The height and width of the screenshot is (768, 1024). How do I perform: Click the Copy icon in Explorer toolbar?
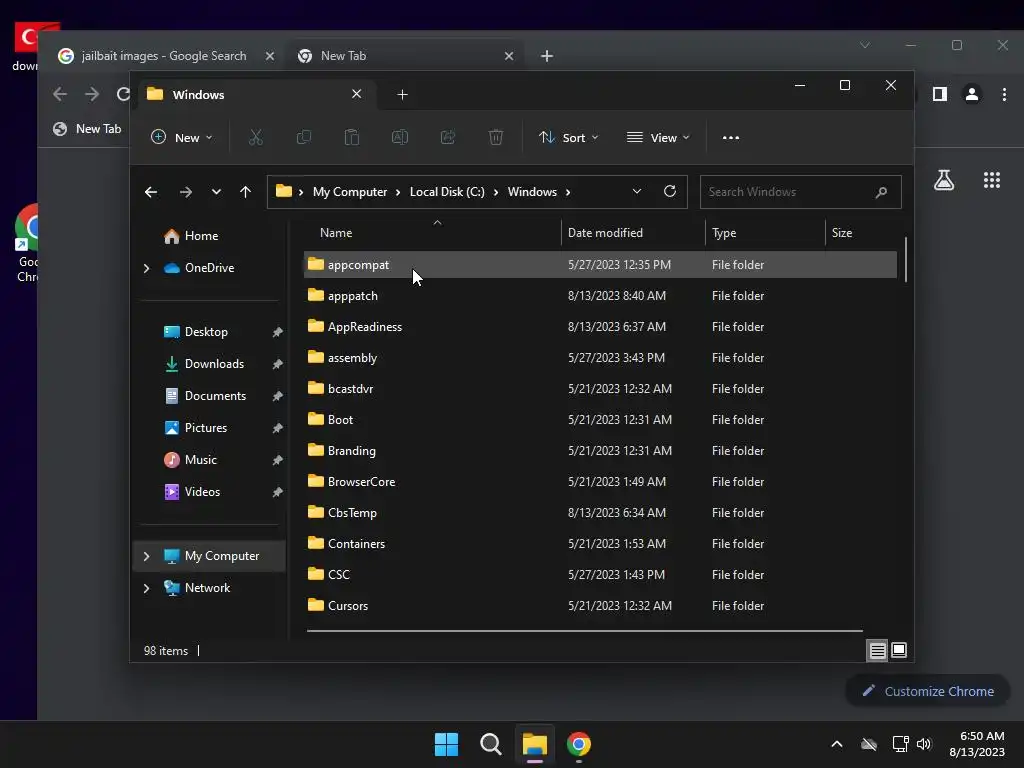click(x=304, y=137)
